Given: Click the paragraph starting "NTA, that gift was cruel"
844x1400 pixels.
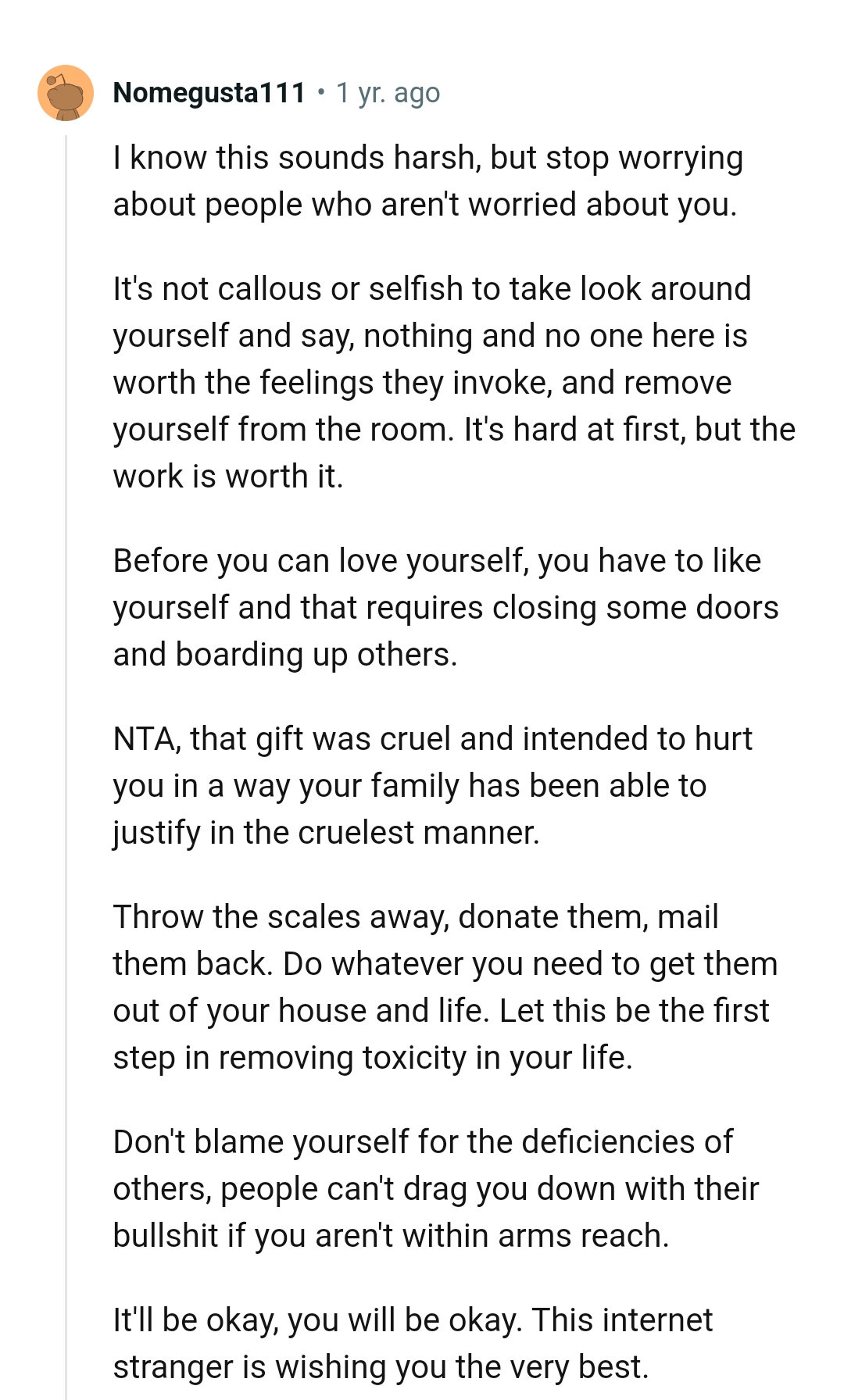Looking at the screenshot, I should [x=432, y=786].
